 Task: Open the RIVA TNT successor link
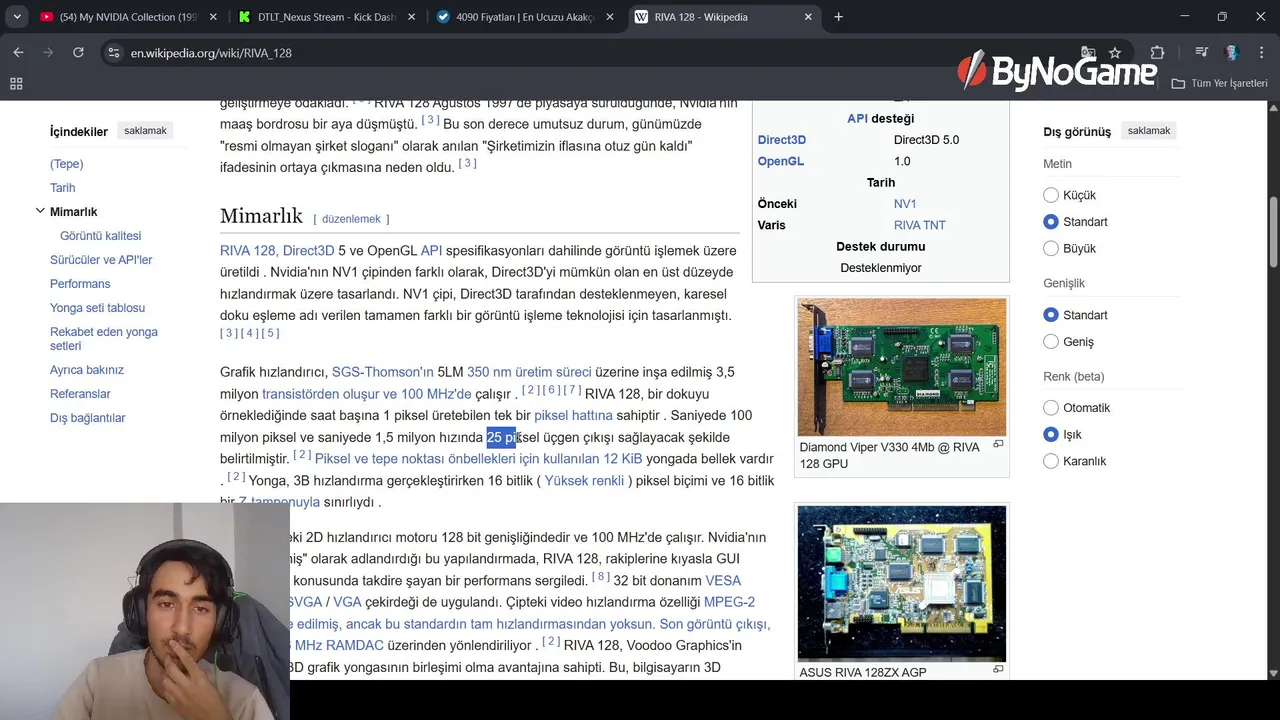919,225
